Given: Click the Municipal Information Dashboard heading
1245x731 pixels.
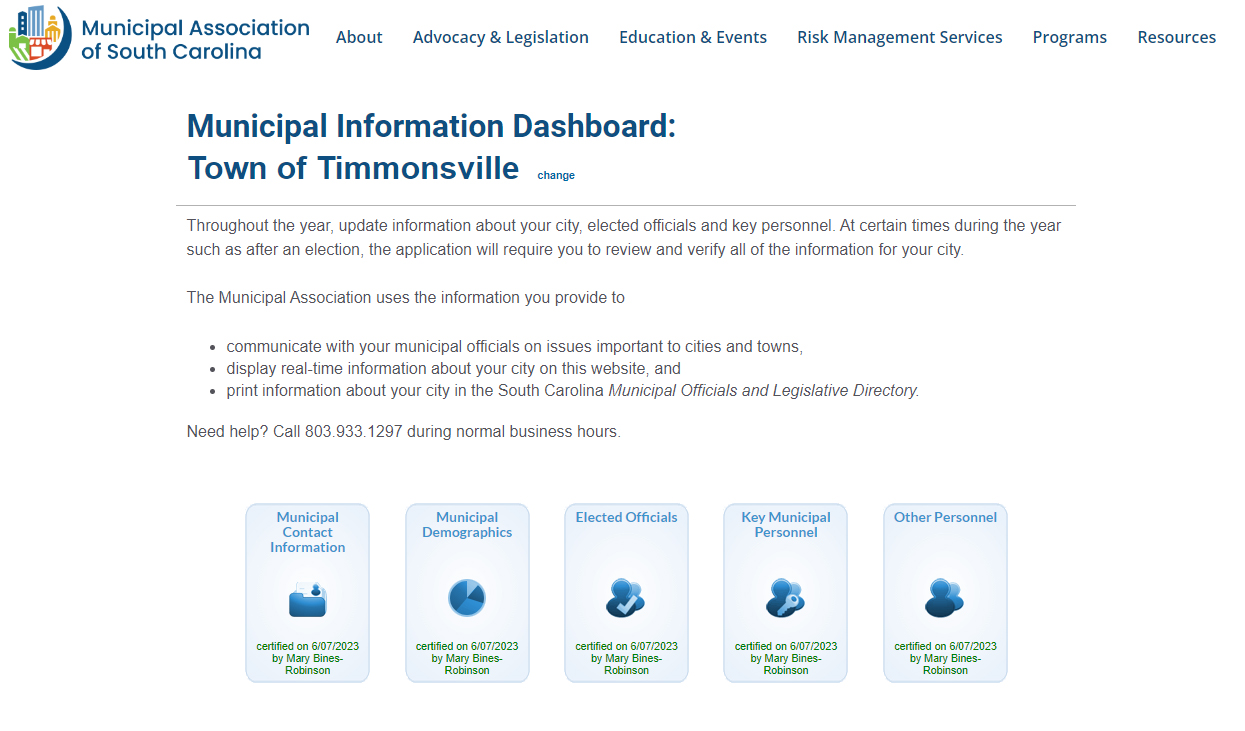Looking at the screenshot, I should point(431,127).
